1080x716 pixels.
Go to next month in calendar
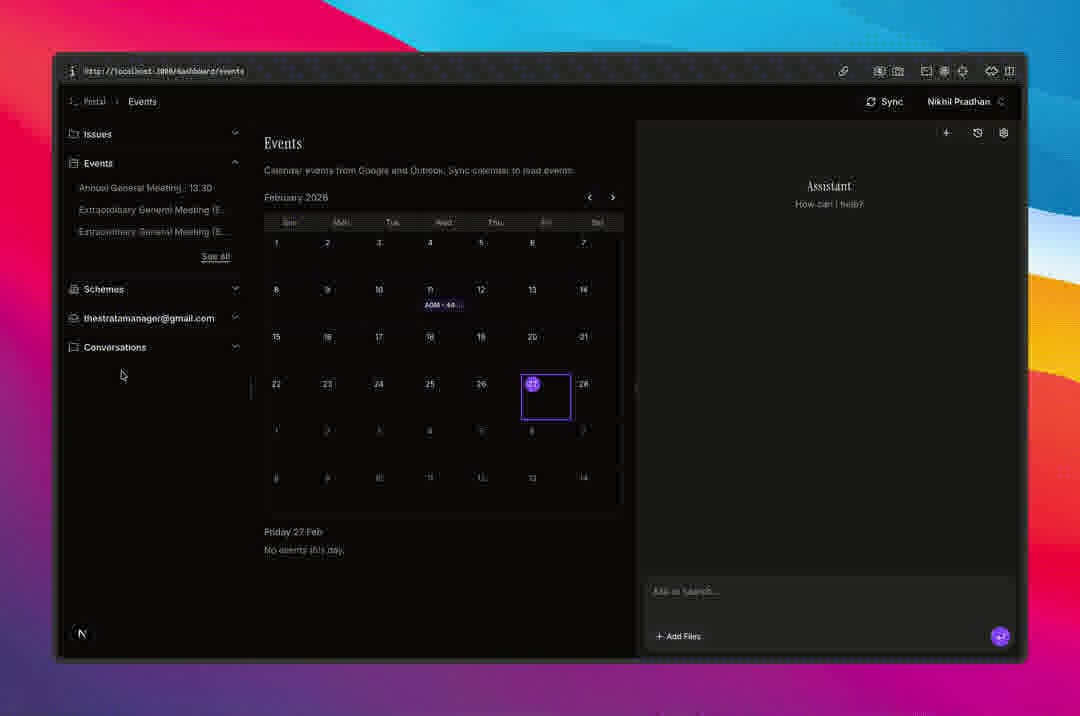click(x=613, y=198)
